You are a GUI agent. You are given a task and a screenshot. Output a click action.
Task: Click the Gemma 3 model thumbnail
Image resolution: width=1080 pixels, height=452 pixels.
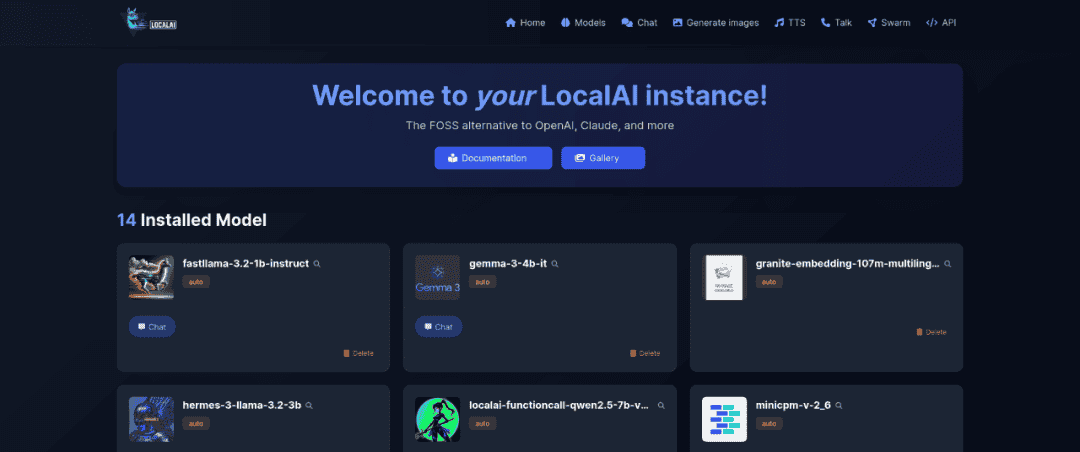437,278
